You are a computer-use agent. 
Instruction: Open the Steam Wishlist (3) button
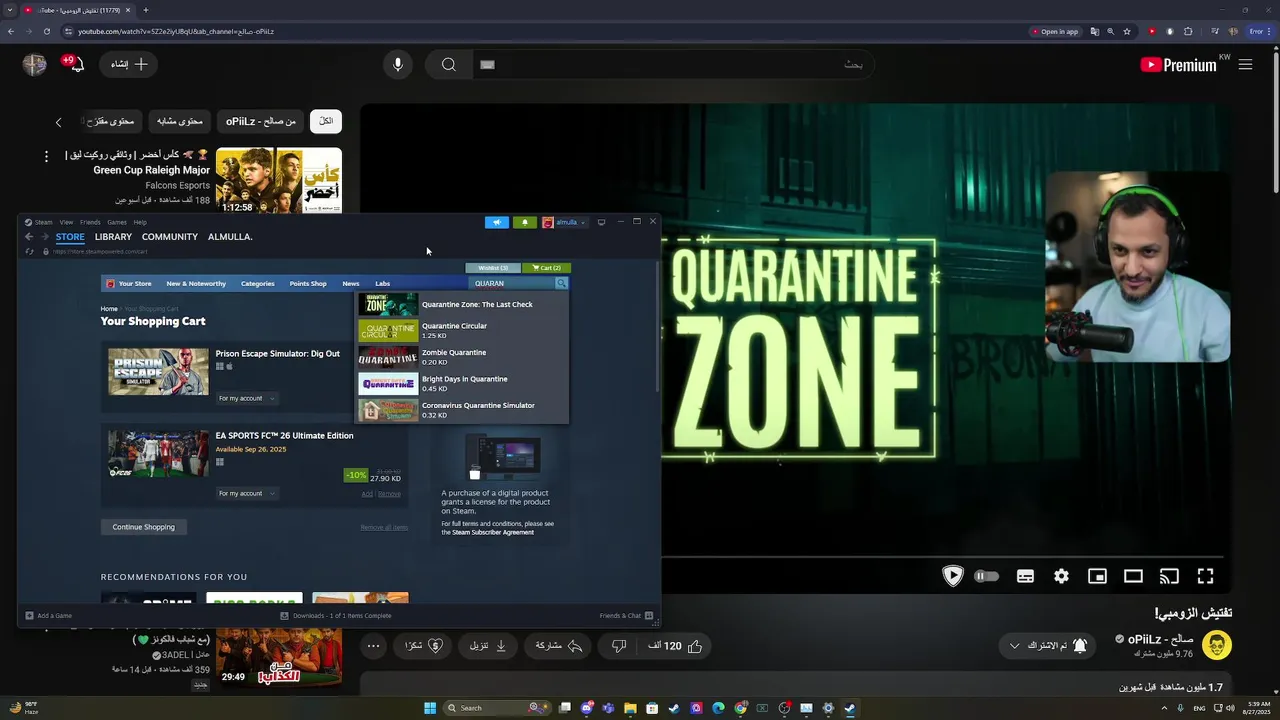pos(493,268)
